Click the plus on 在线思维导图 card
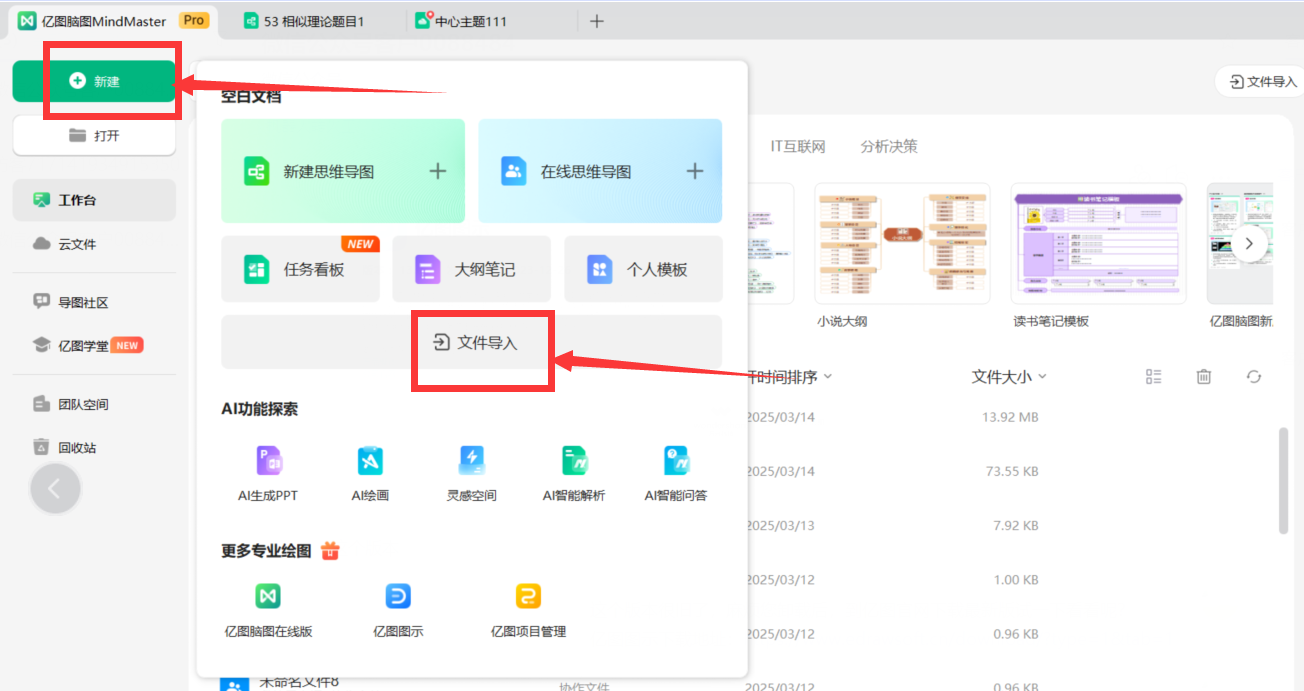Viewport: 1304px width, 691px height. click(695, 171)
